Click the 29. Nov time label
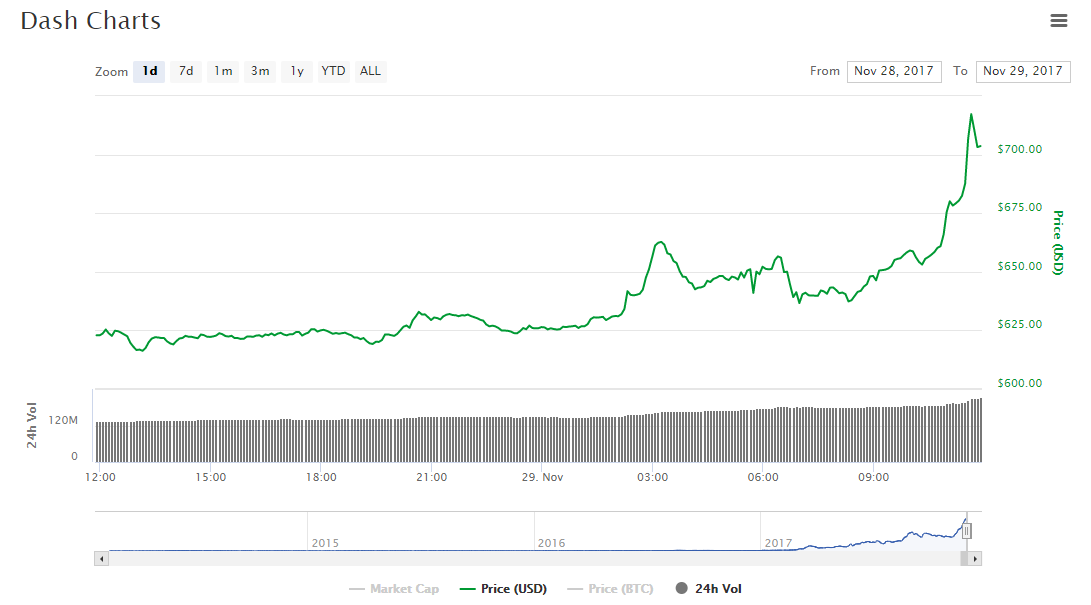Image resolution: width=1091 pixels, height=605 pixels. (x=542, y=477)
